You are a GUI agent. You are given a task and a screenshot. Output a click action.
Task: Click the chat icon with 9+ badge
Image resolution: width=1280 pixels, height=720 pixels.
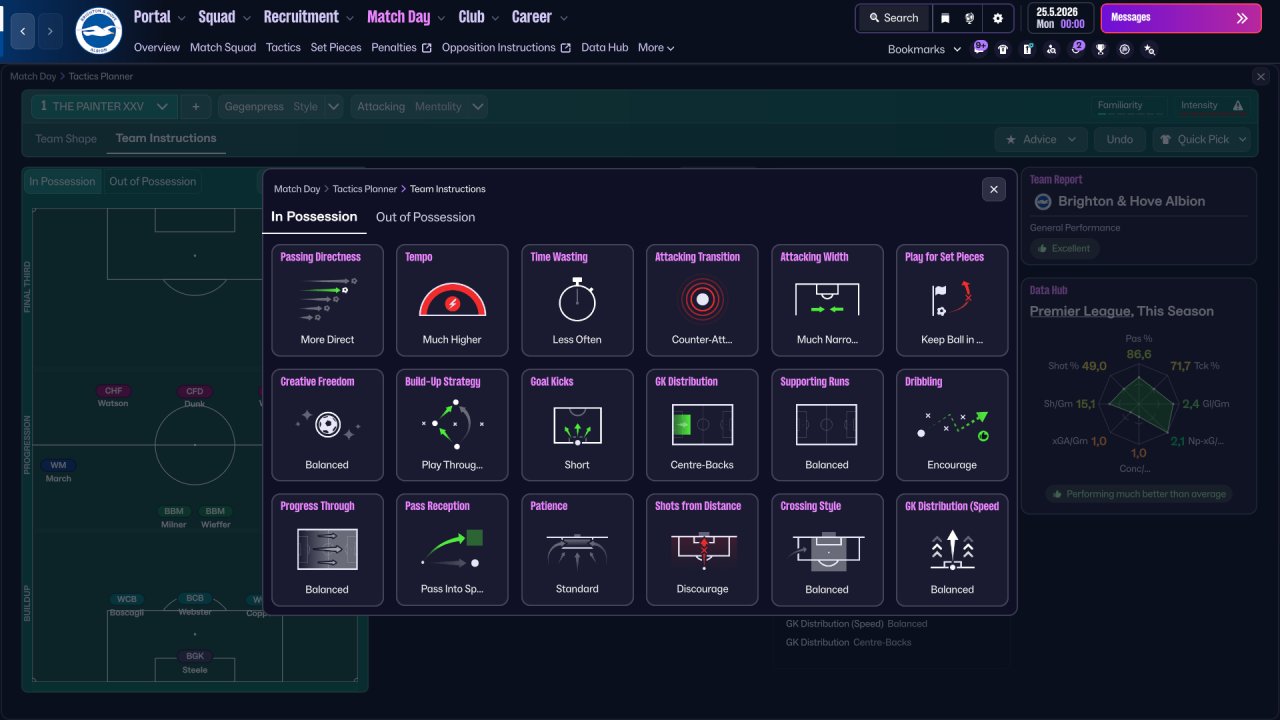pyautogui.click(x=979, y=48)
